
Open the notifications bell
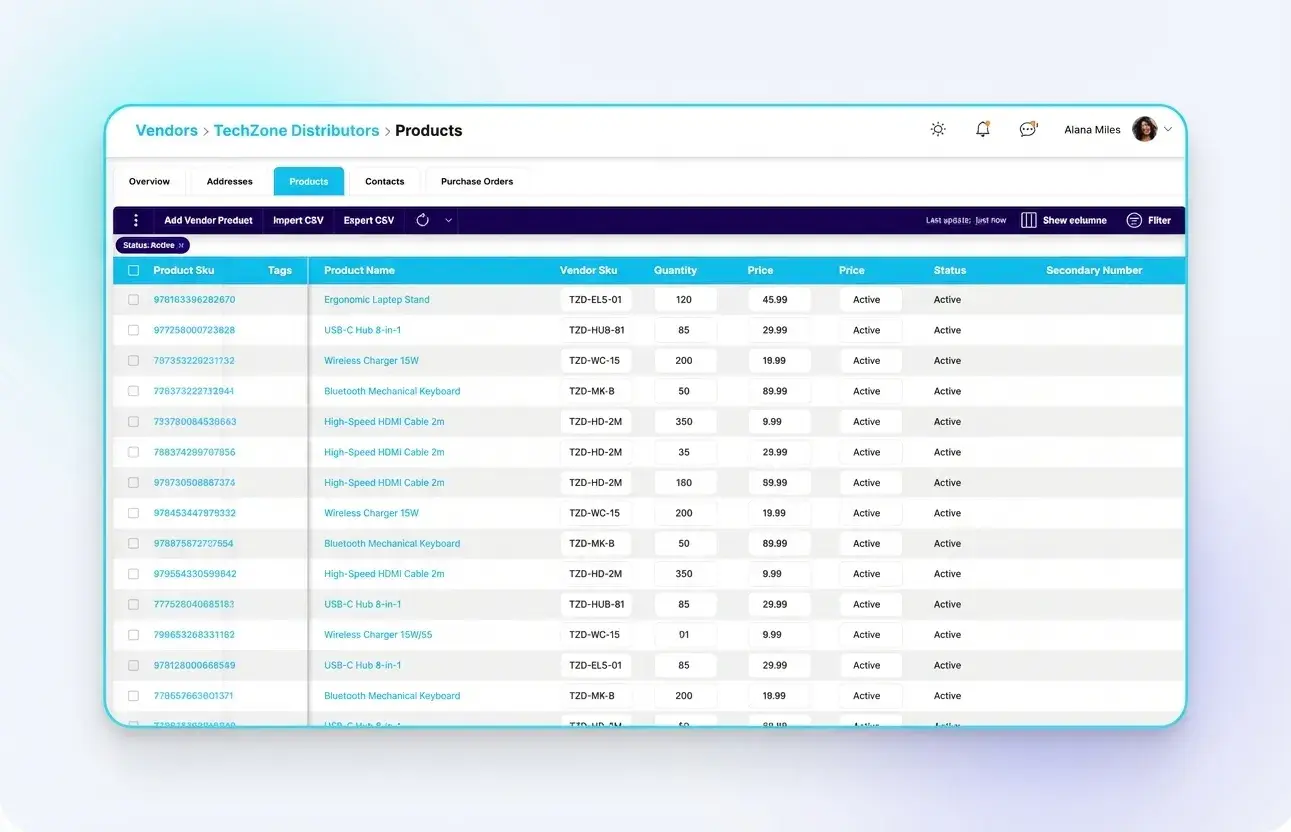(982, 129)
